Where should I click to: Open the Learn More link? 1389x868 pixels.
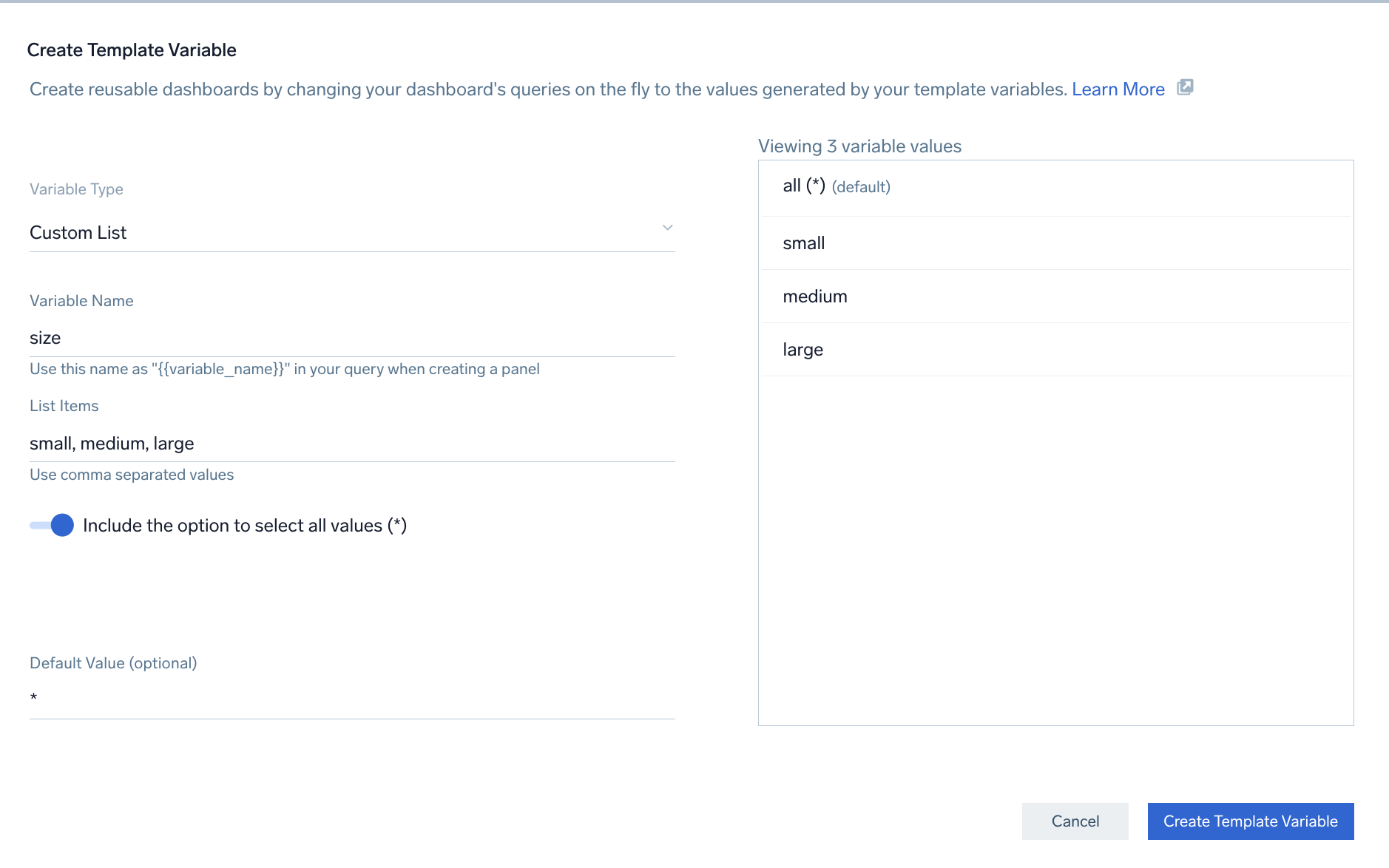tap(1118, 89)
